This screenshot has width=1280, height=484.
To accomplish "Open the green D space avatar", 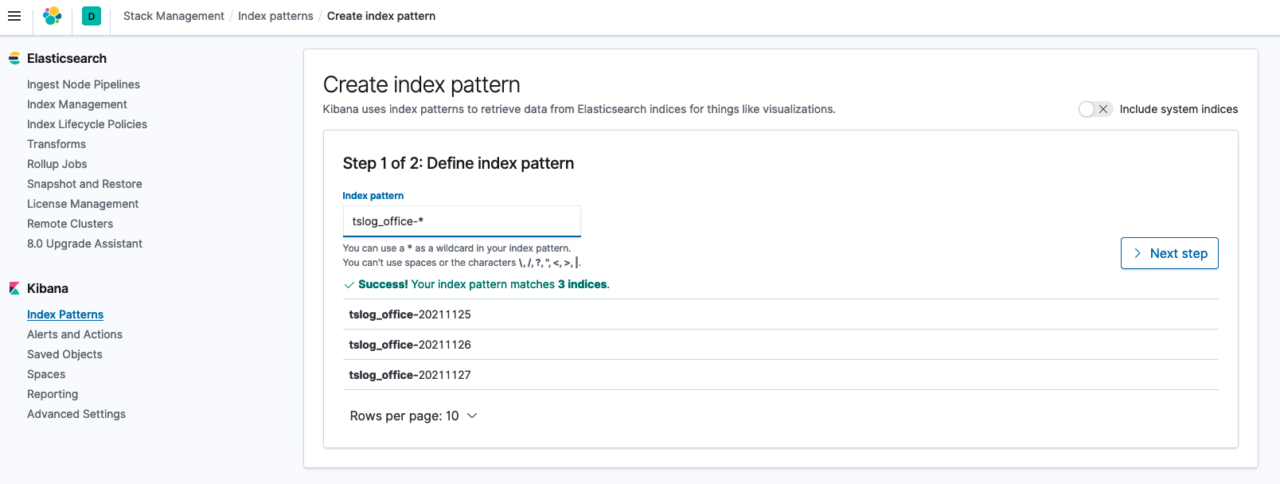I will coord(91,16).
